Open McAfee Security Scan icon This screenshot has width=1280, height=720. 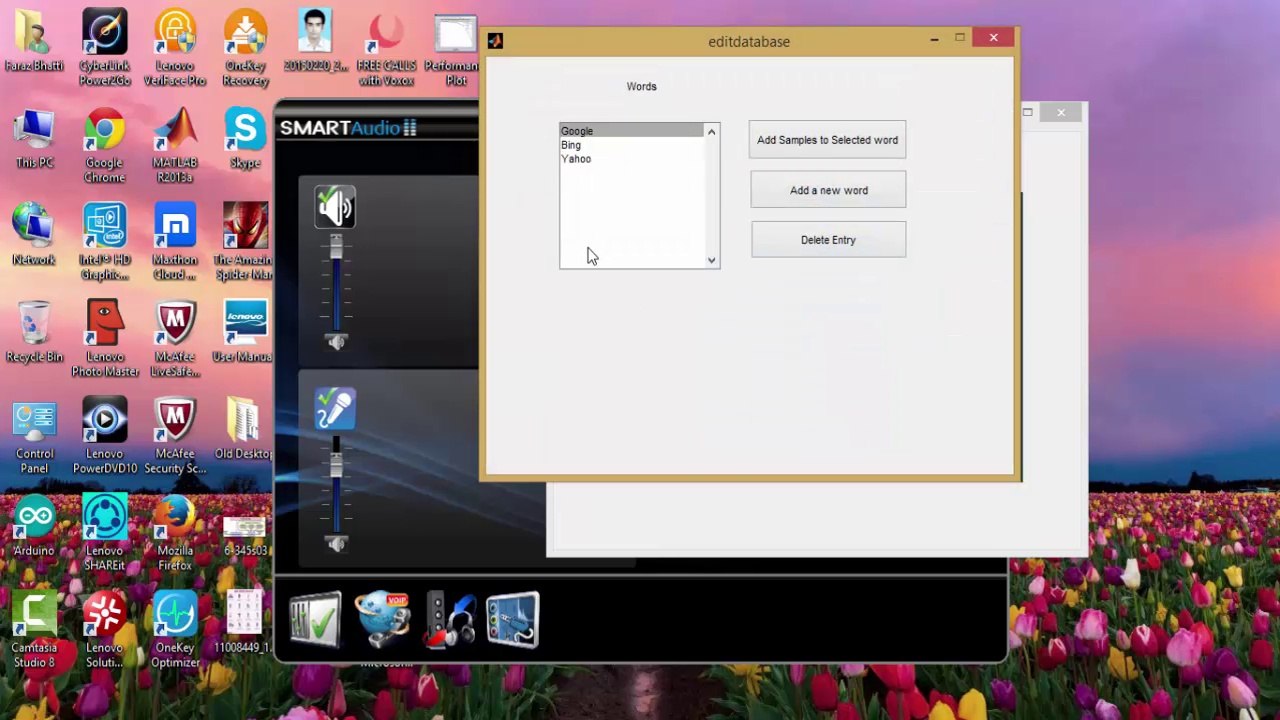click(175, 436)
